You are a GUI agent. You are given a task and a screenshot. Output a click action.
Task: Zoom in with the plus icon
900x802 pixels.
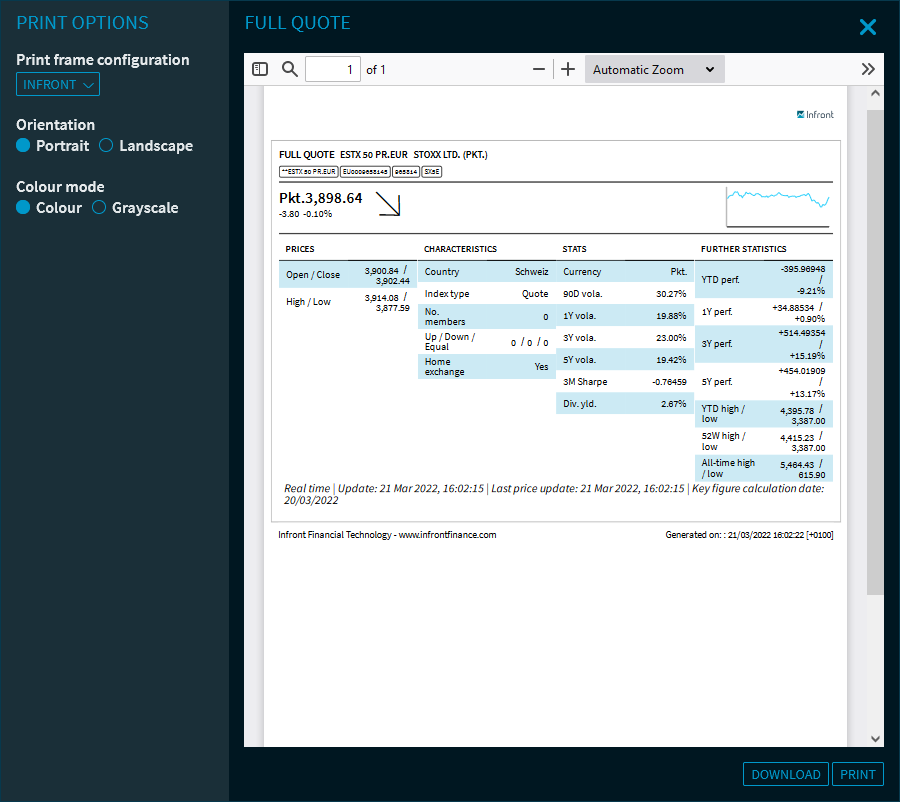[x=568, y=69]
